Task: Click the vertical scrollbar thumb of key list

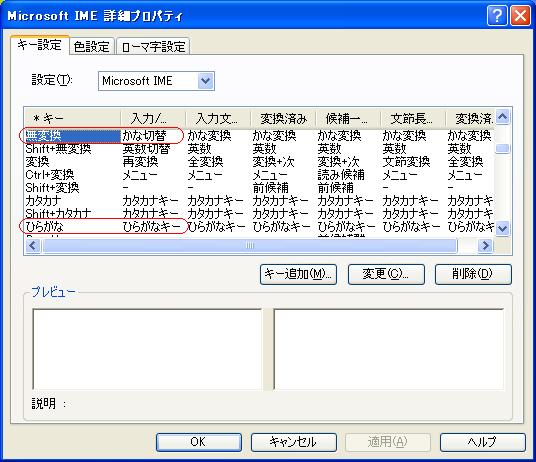Action: pos(502,149)
